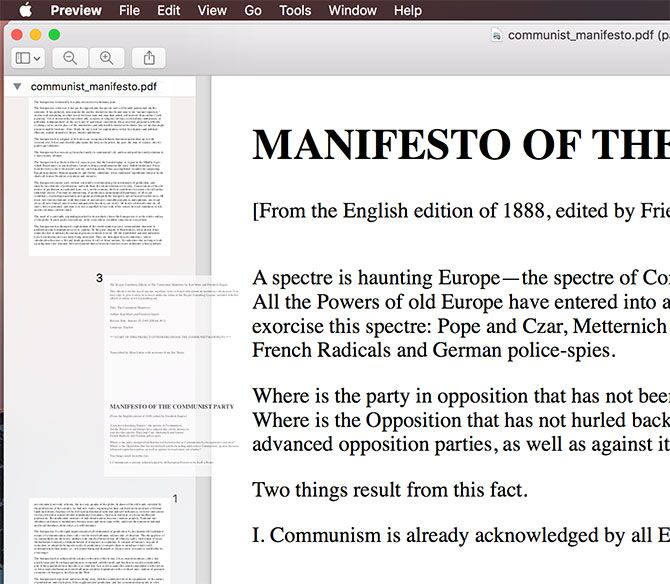This screenshot has height=584, width=670.
Task: Click the 'Where is the party in opposition' line
Action: [461, 396]
